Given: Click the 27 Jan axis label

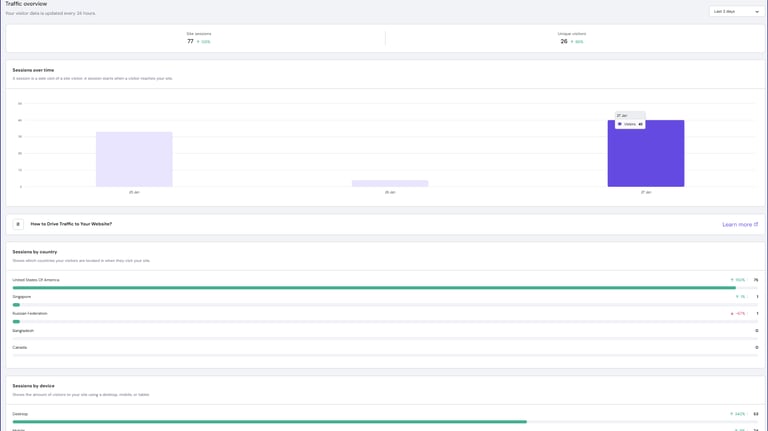Looking at the screenshot, I should coord(646,192).
